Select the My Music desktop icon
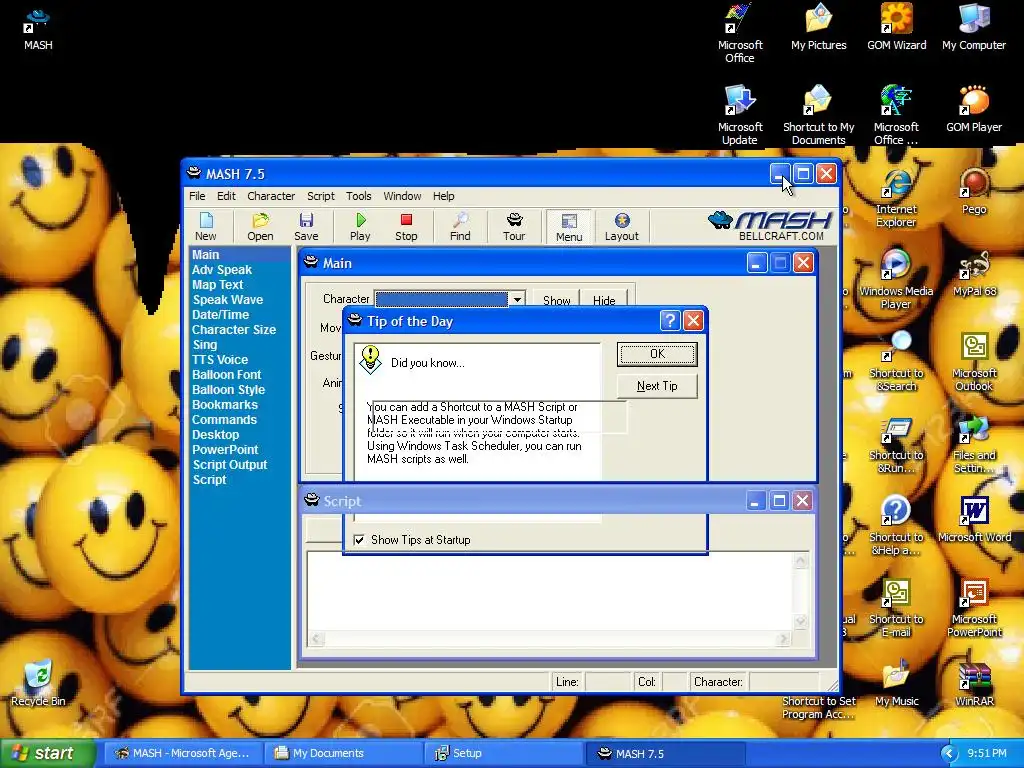The width and height of the screenshot is (1024, 768). click(x=897, y=684)
